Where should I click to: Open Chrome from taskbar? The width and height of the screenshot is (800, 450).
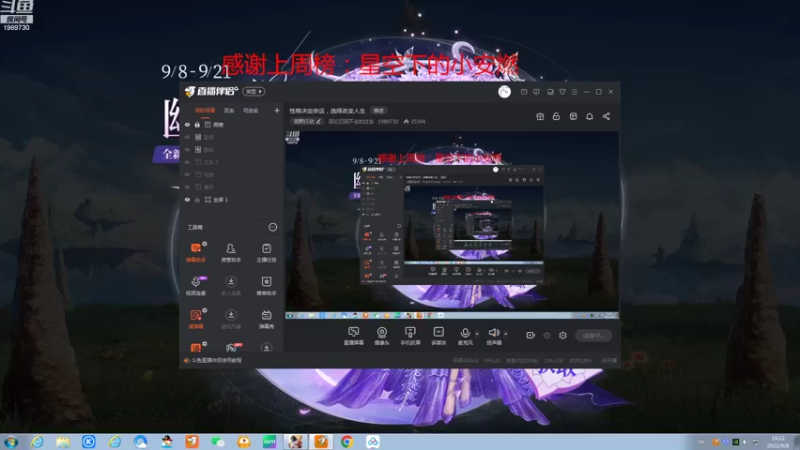(347, 442)
